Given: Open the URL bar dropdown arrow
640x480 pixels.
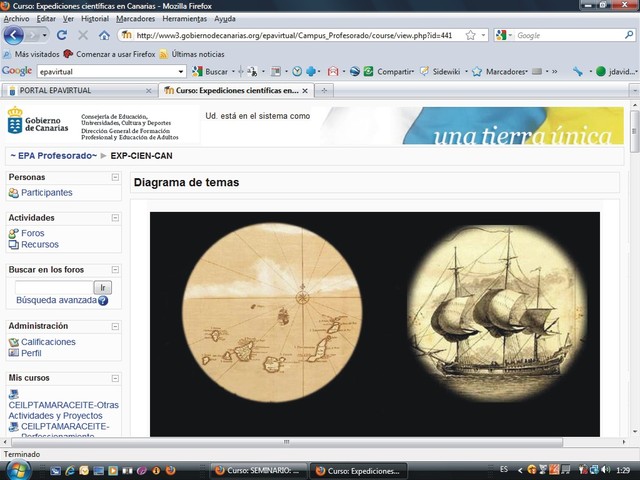Looking at the screenshot, I should [x=484, y=36].
